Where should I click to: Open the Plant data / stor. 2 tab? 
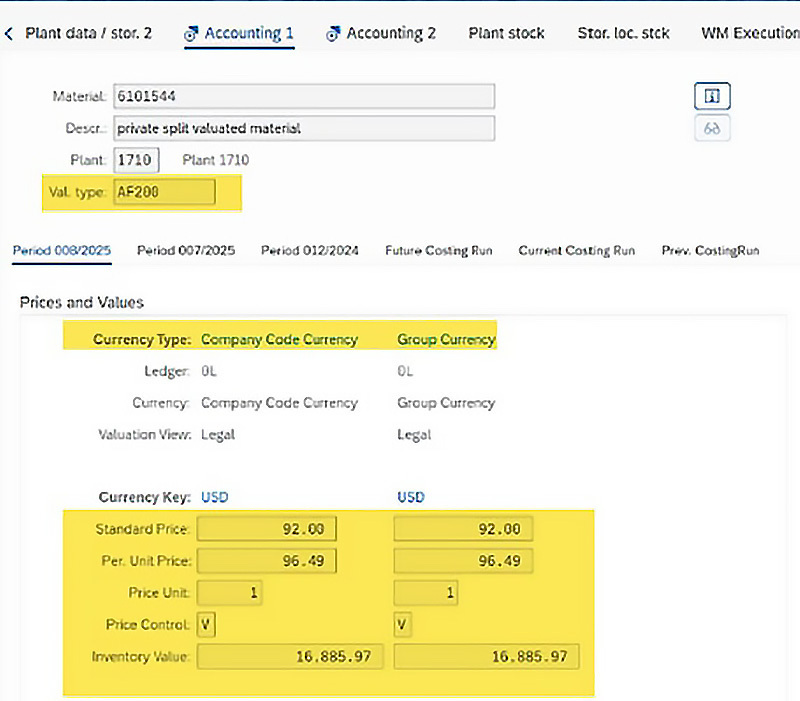[88, 33]
